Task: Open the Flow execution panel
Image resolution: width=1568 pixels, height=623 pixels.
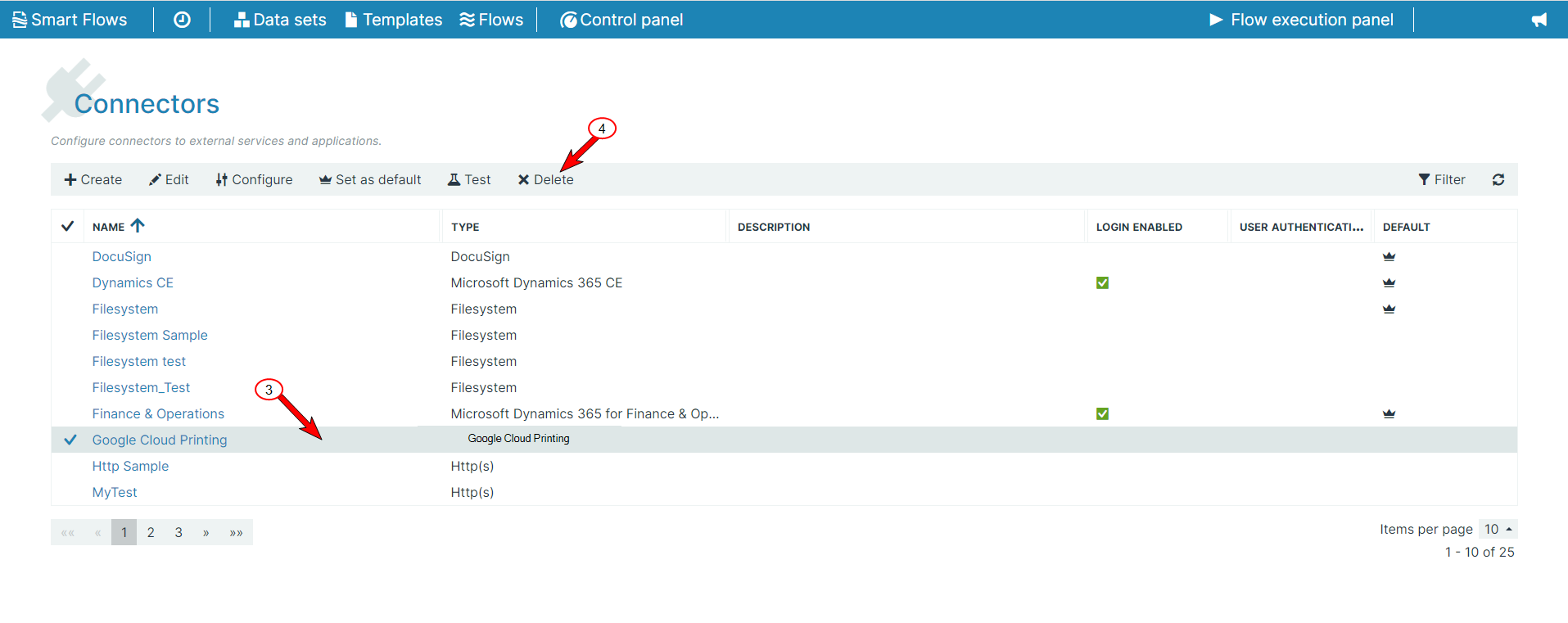Action: pyautogui.click(x=1301, y=20)
